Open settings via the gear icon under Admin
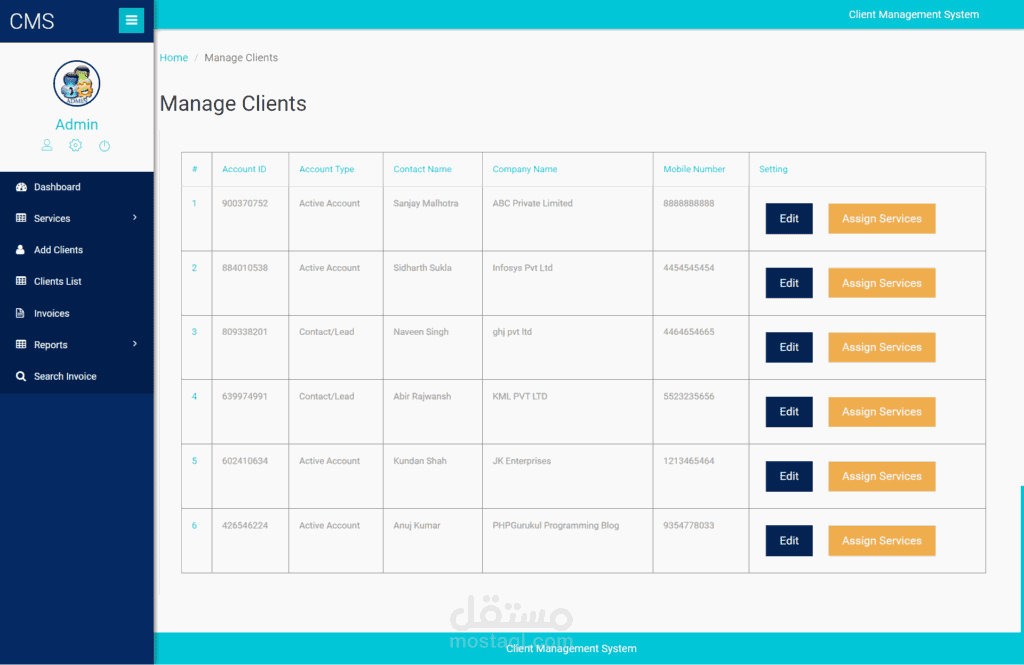Screen dimensions: 1024x665 [74, 145]
